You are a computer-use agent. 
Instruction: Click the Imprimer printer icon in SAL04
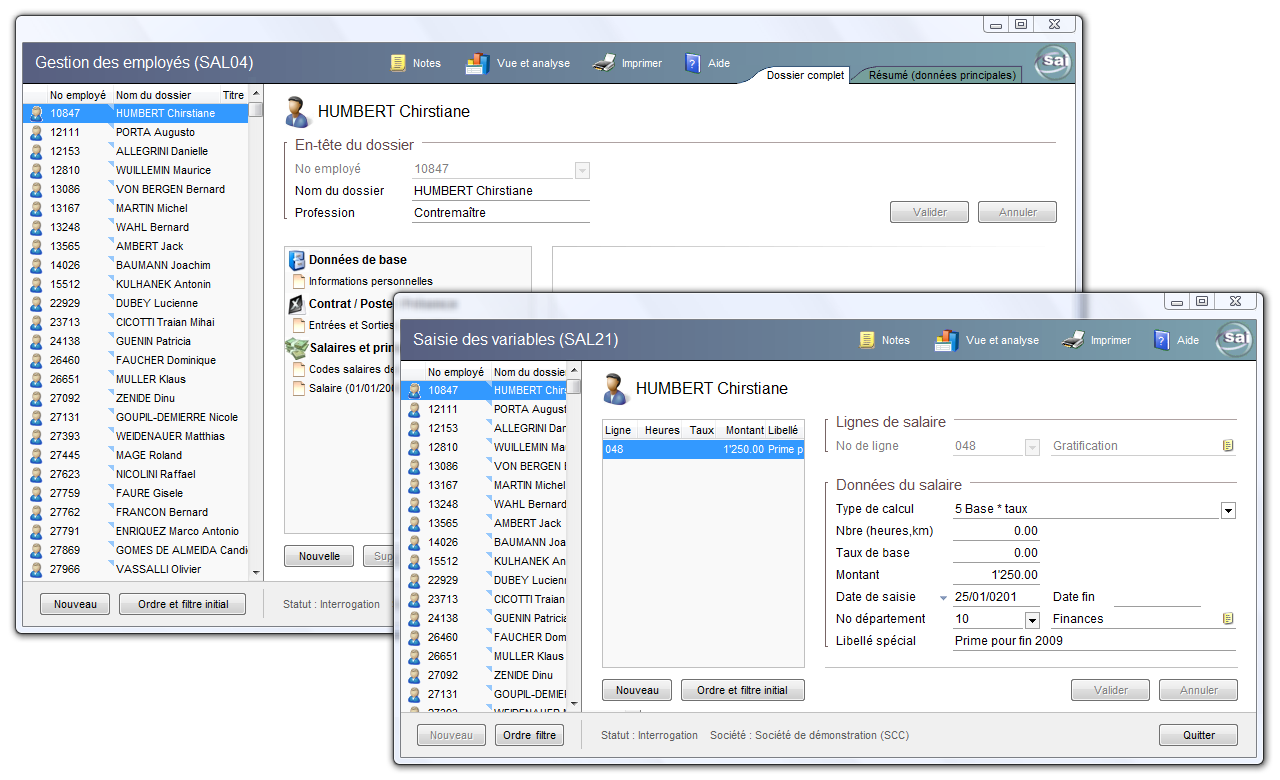pos(603,63)
